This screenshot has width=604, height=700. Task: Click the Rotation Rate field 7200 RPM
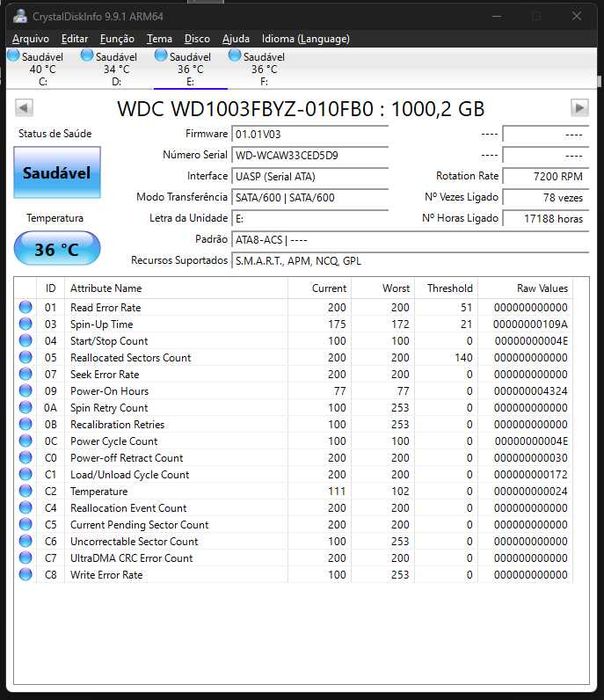(546, 176)
